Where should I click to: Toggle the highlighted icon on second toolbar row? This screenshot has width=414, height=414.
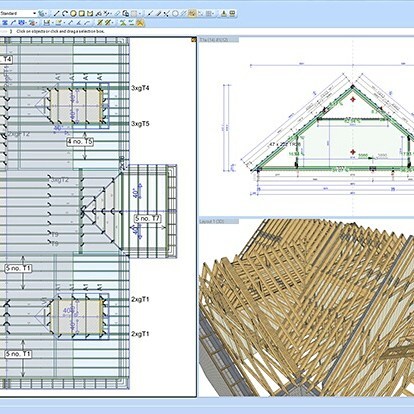[140, 23]
